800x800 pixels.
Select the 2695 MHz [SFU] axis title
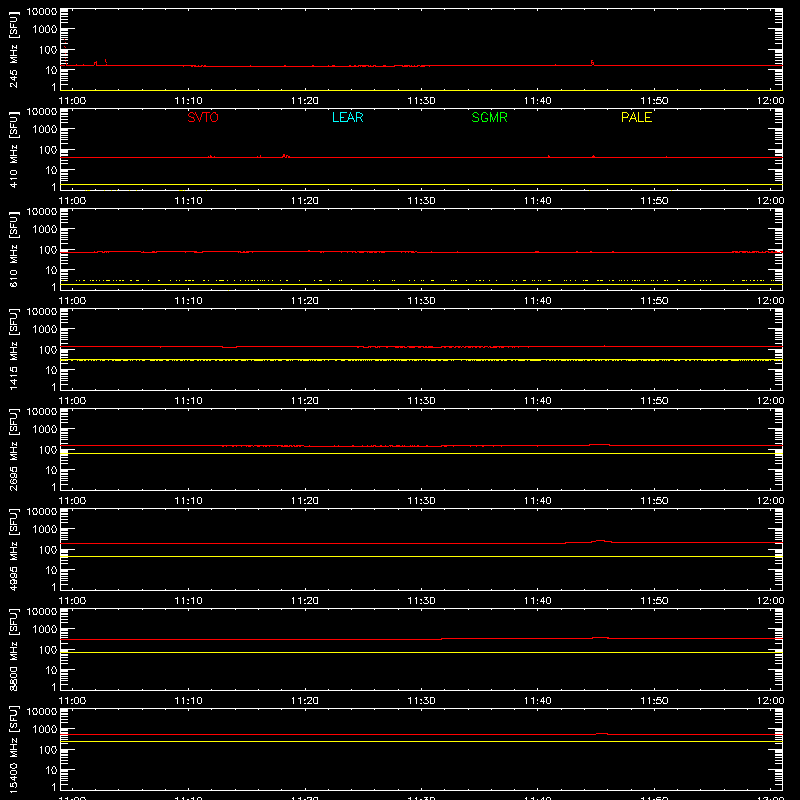[x=13, y=449]
